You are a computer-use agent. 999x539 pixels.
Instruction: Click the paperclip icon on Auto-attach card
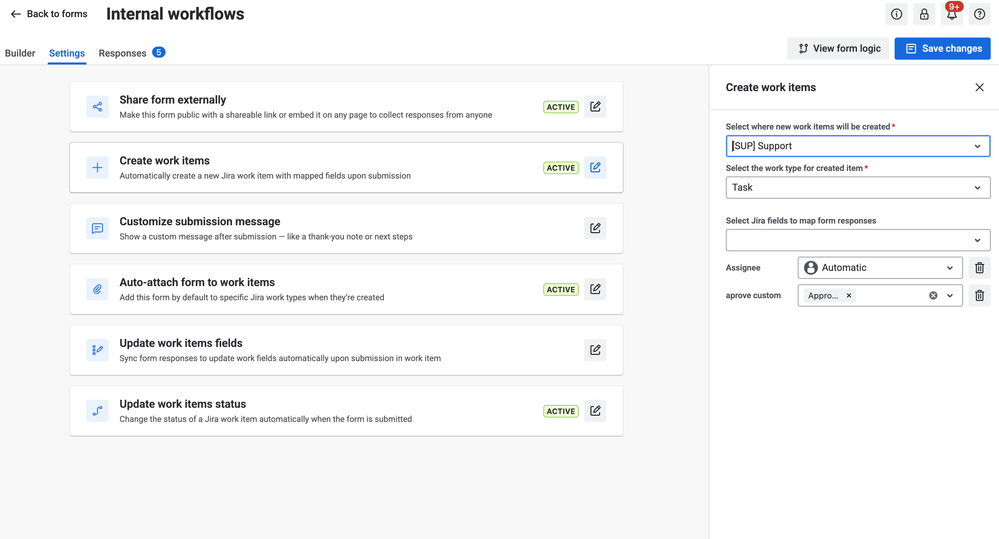pos(97,289)
